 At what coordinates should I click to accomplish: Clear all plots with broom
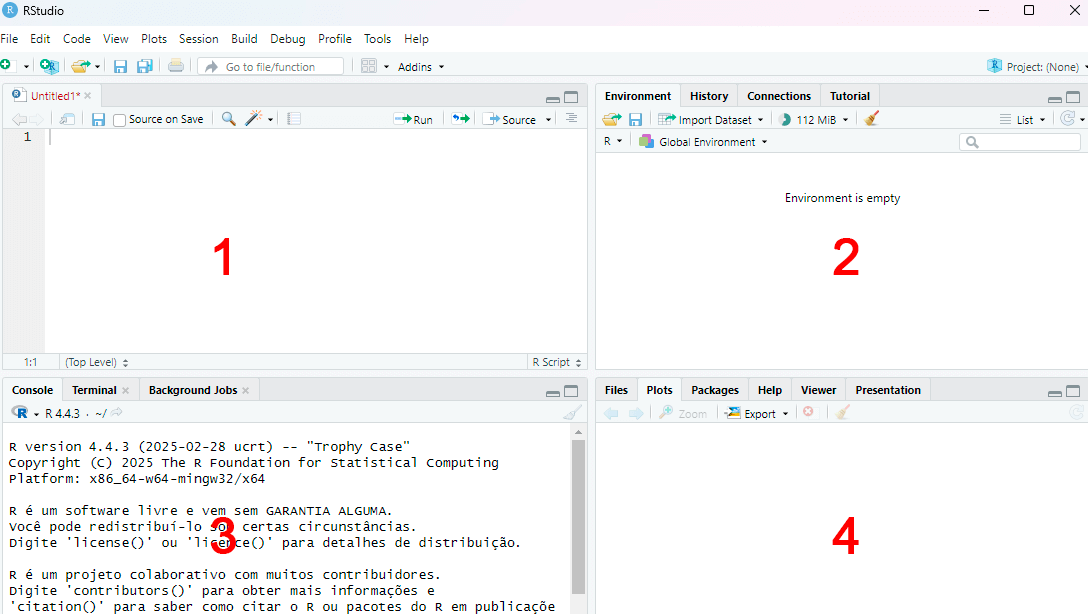842,413
